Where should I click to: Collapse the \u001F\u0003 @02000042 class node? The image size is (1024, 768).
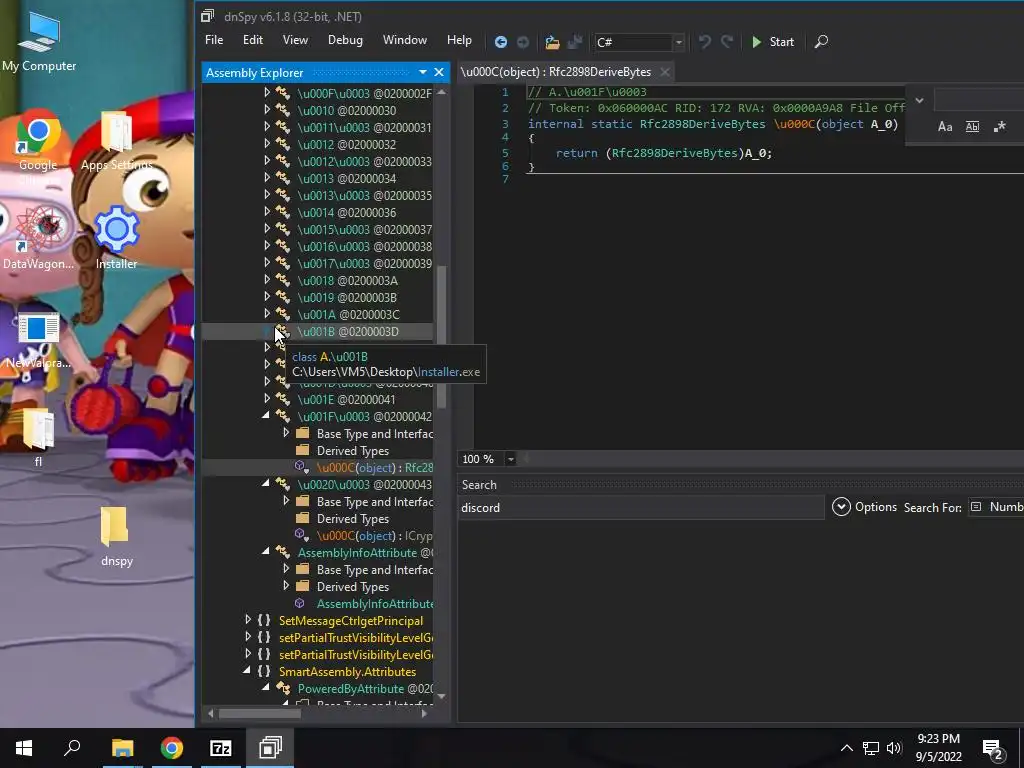(x=266, y=416)
